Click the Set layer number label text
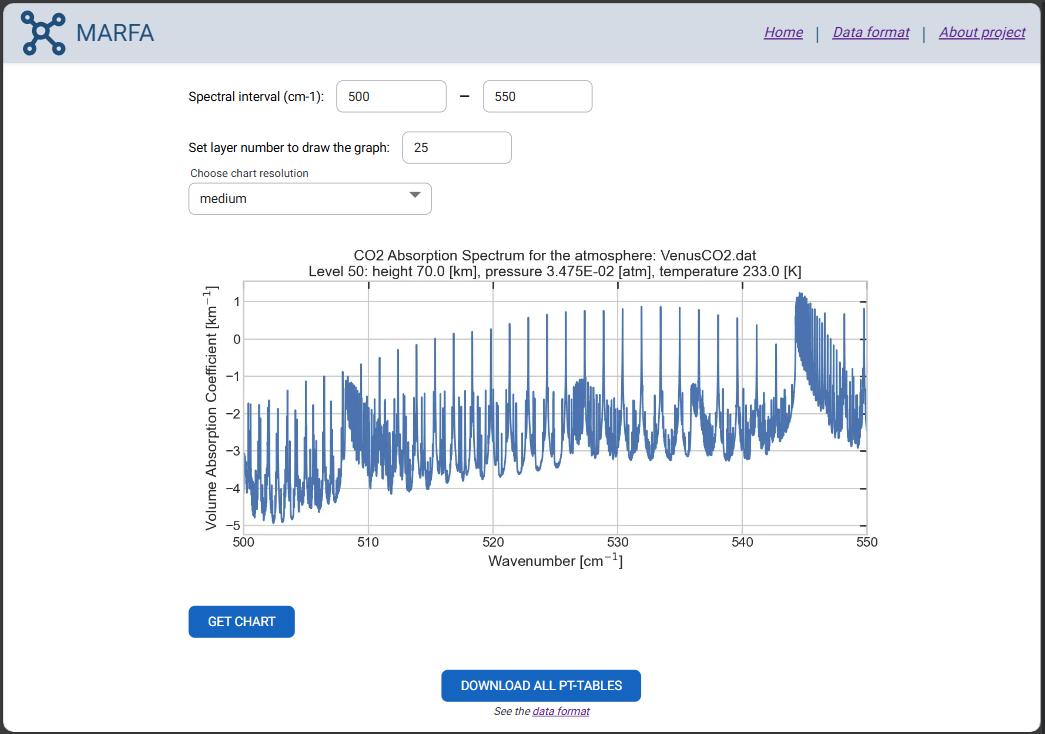Image resolution: width=1045 pixels, height=734 pixels. 288,148
